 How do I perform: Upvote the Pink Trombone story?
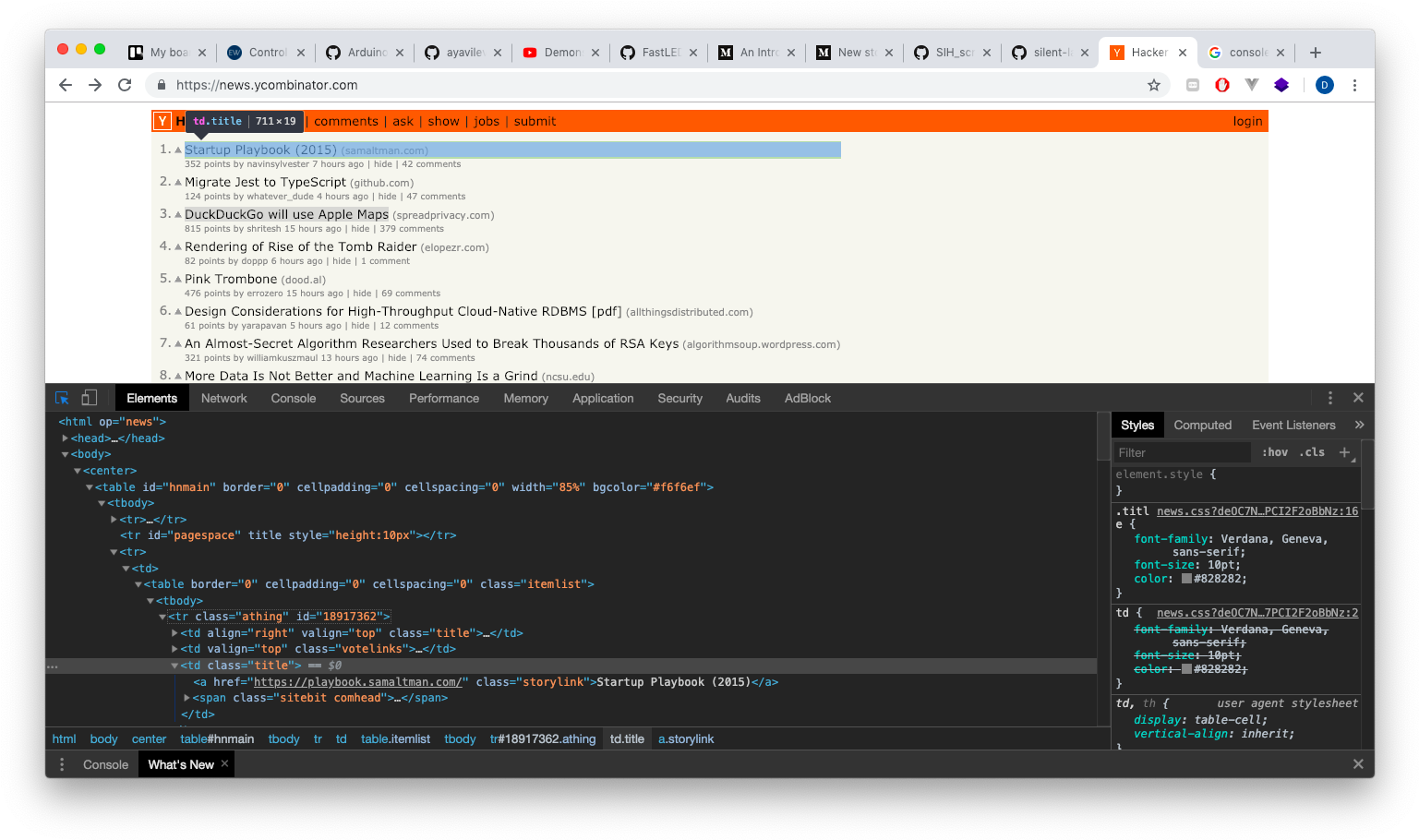[178, 279]
